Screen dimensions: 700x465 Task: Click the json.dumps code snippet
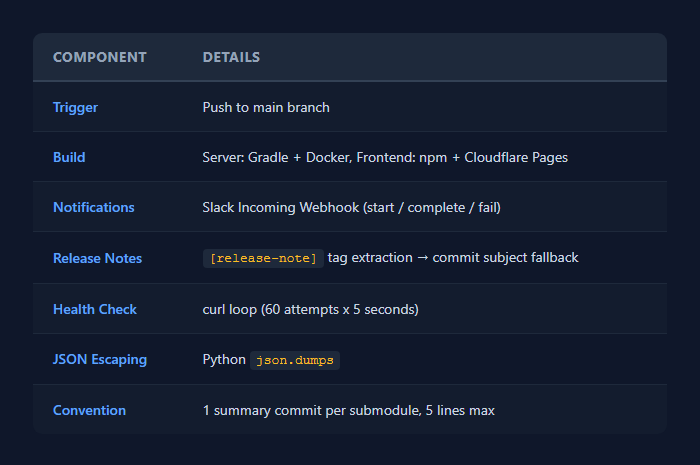pyautogui.click(x=295, y=360)
